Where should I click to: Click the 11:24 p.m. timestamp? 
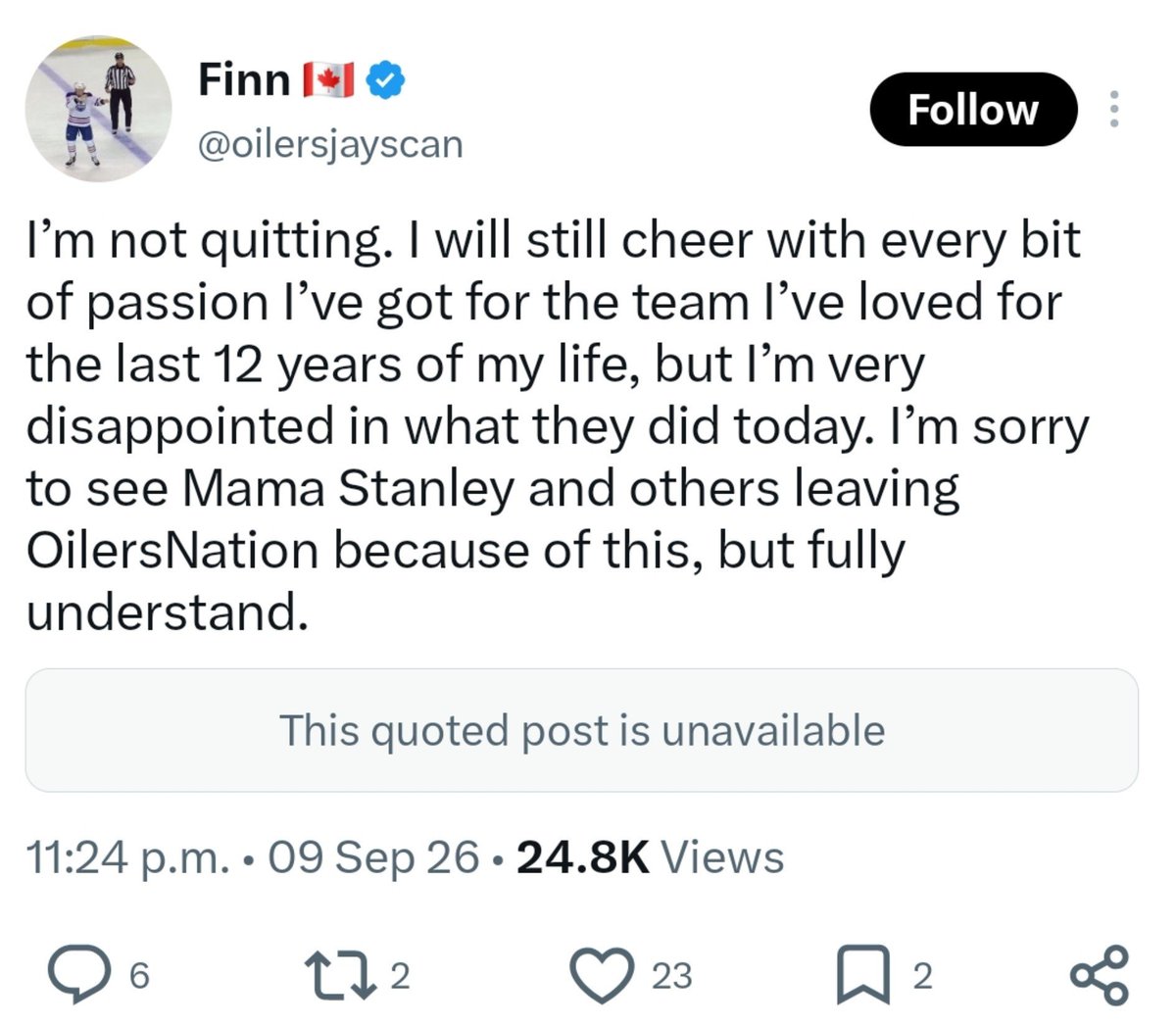coord(126,858)
